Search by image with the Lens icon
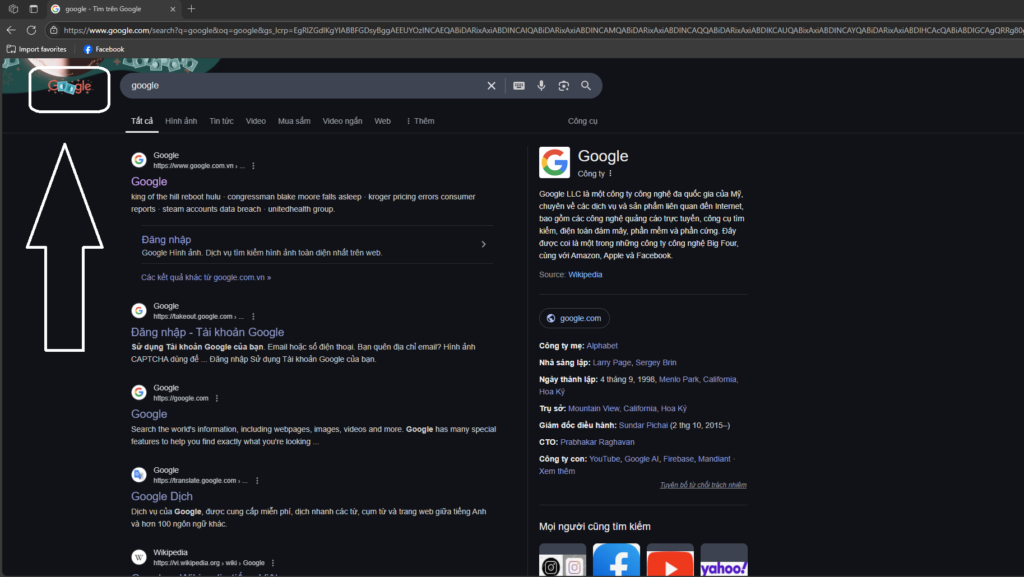The height and width of the screenshot is (577, 1024). coord(564,86)
